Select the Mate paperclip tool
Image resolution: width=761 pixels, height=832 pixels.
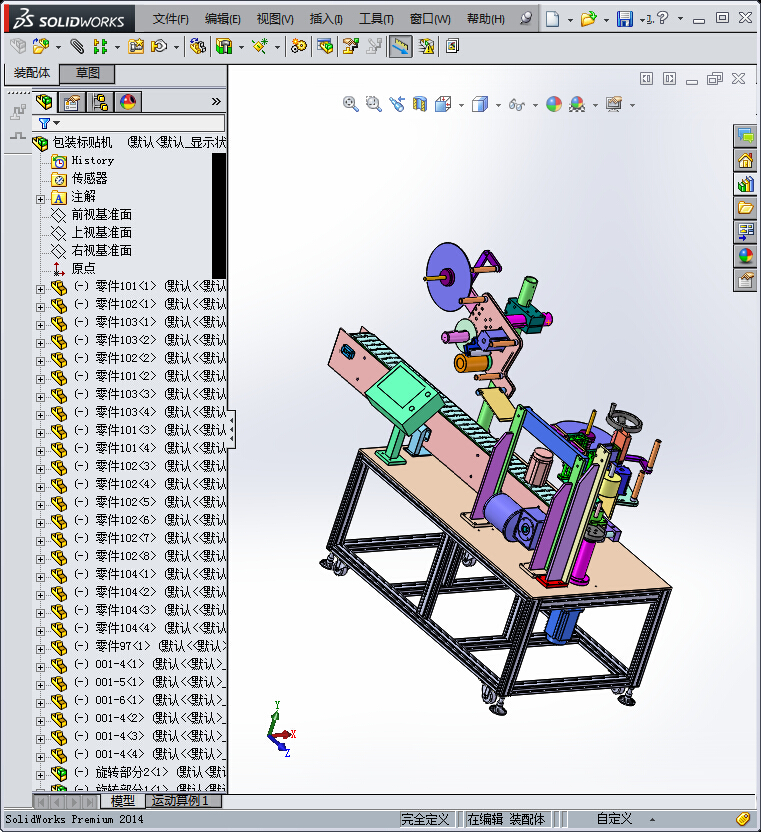pyautogui.click(x=77, y=46)
